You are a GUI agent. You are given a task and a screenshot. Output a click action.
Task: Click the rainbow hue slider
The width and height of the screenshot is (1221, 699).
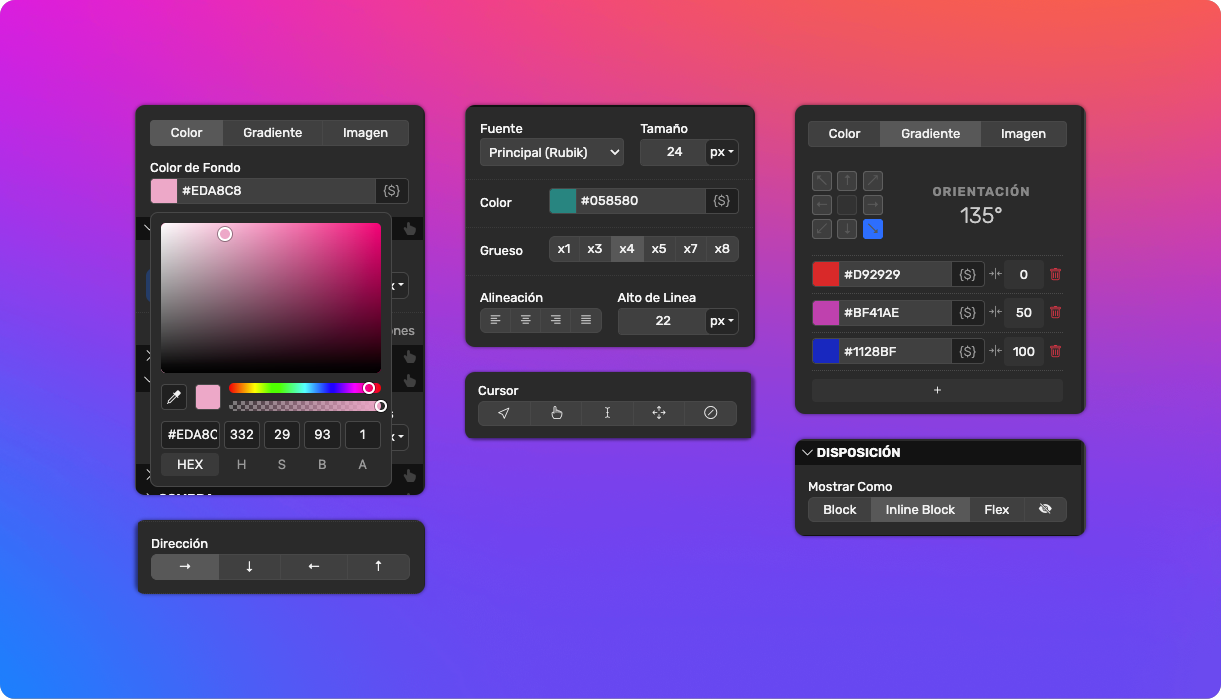coord(305,388)
